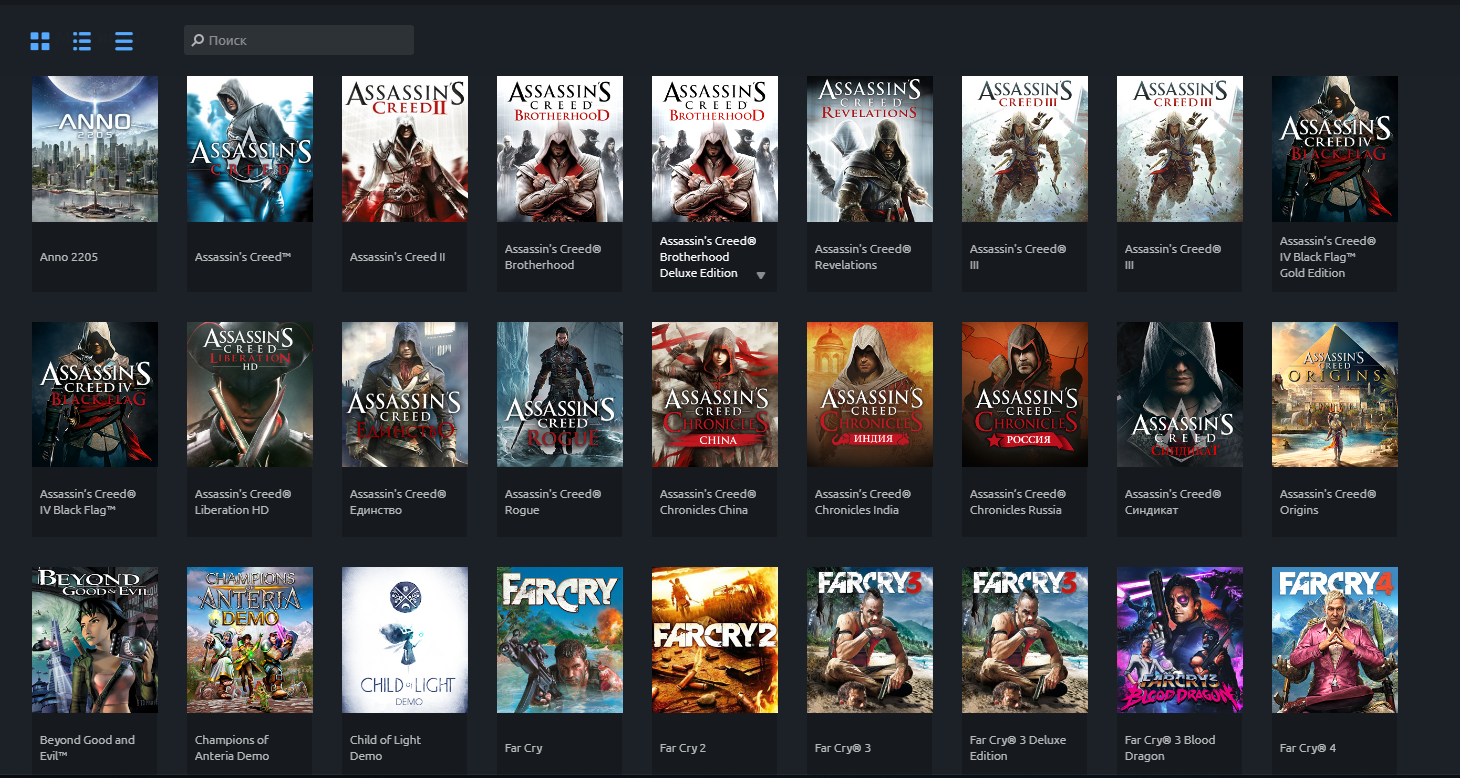1460x778 pixels.
Task: Click the Far Cry 2 title text
Action: pos(683,748)
